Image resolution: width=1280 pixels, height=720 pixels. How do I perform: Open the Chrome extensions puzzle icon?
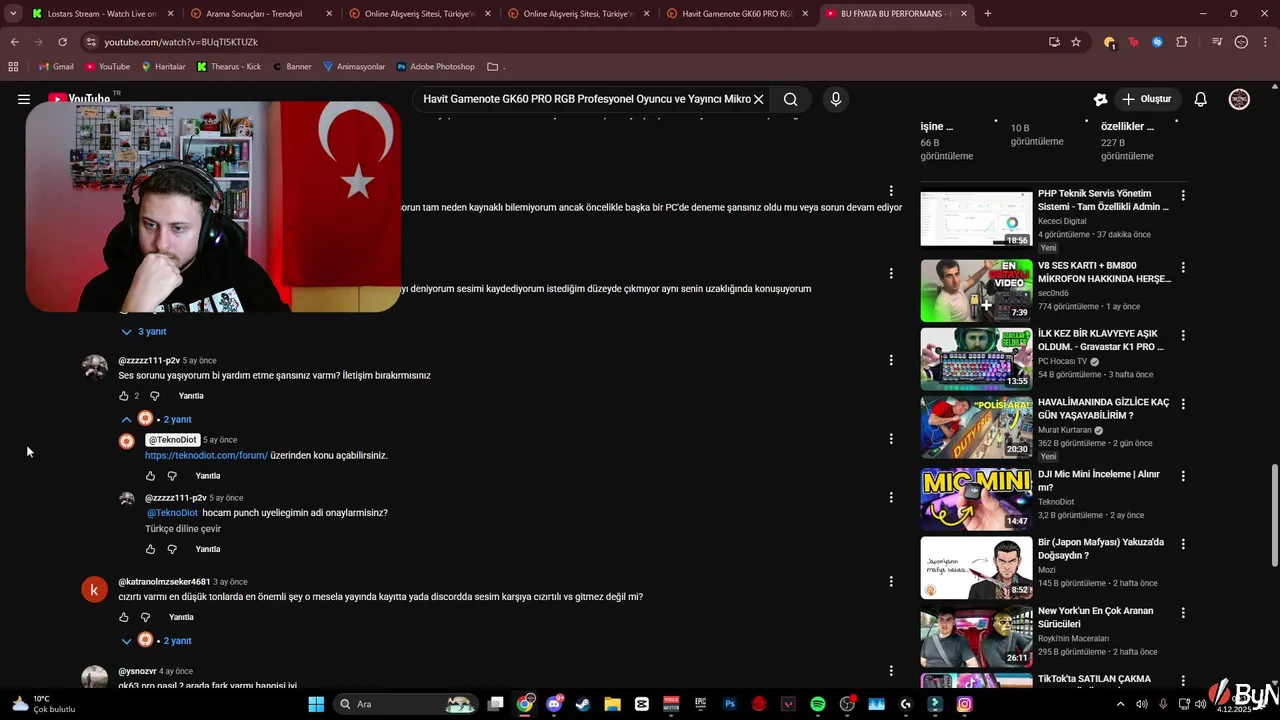(x=1182, y=42)
